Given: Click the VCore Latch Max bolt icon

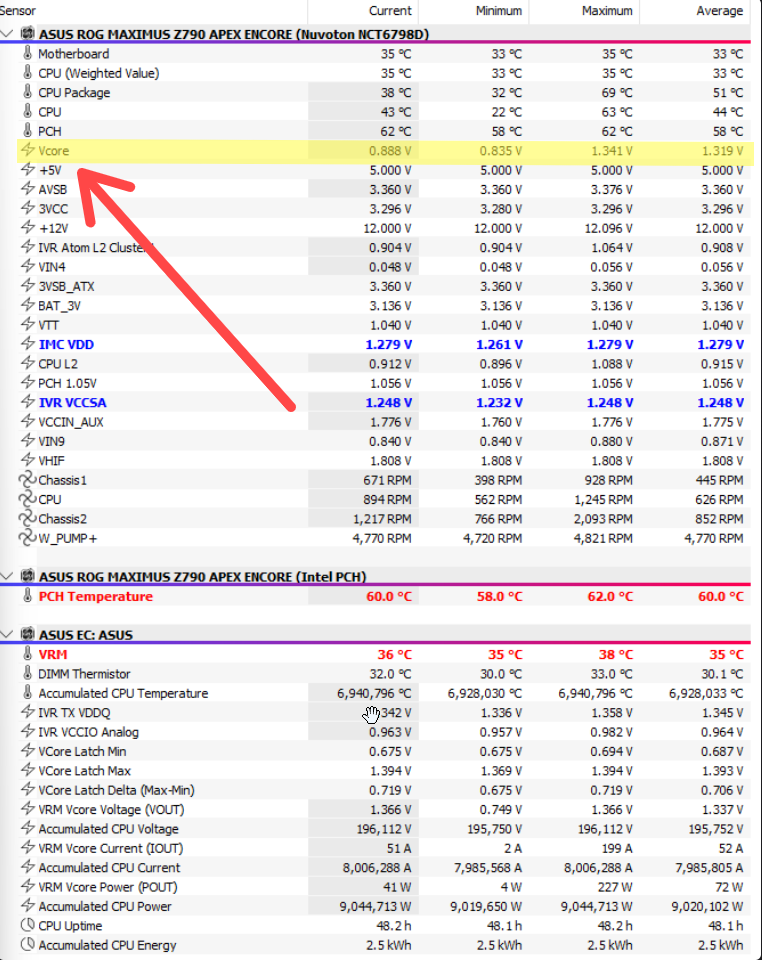Looking at the screenshot, I should [x=28, y=770].
